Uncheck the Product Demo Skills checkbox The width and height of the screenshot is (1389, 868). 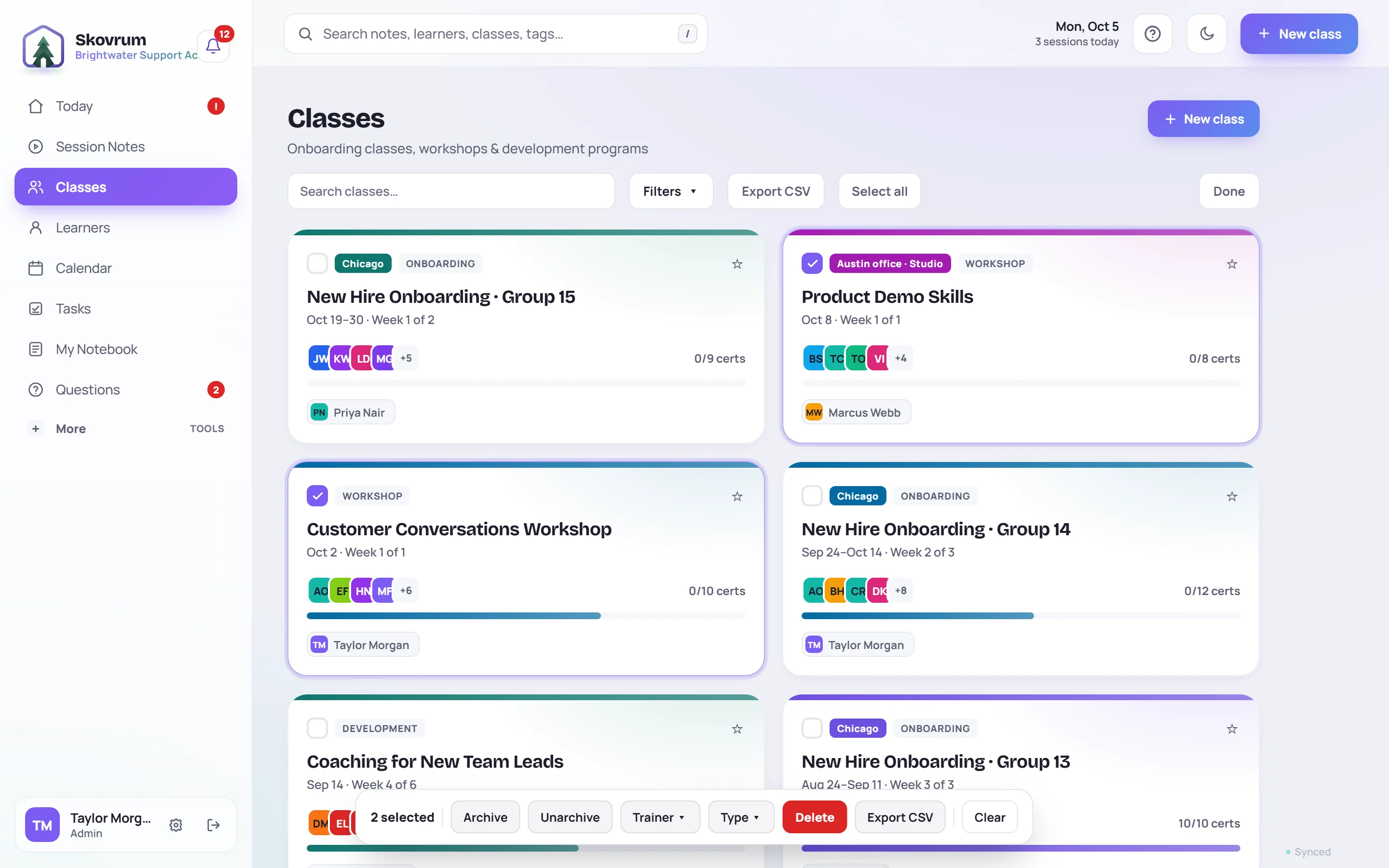(812, 263)
